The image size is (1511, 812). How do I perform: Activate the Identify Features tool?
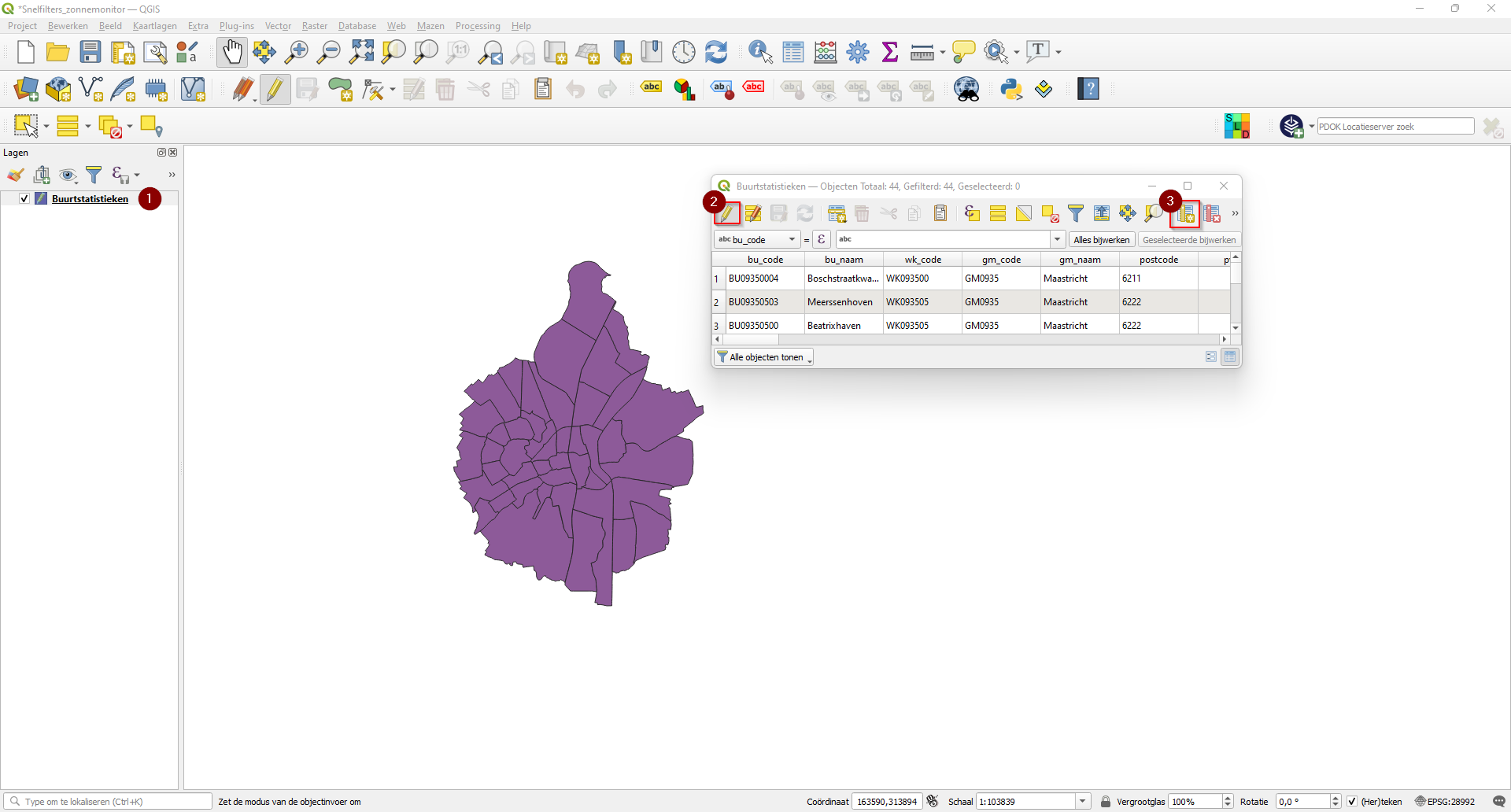point(760,52)
